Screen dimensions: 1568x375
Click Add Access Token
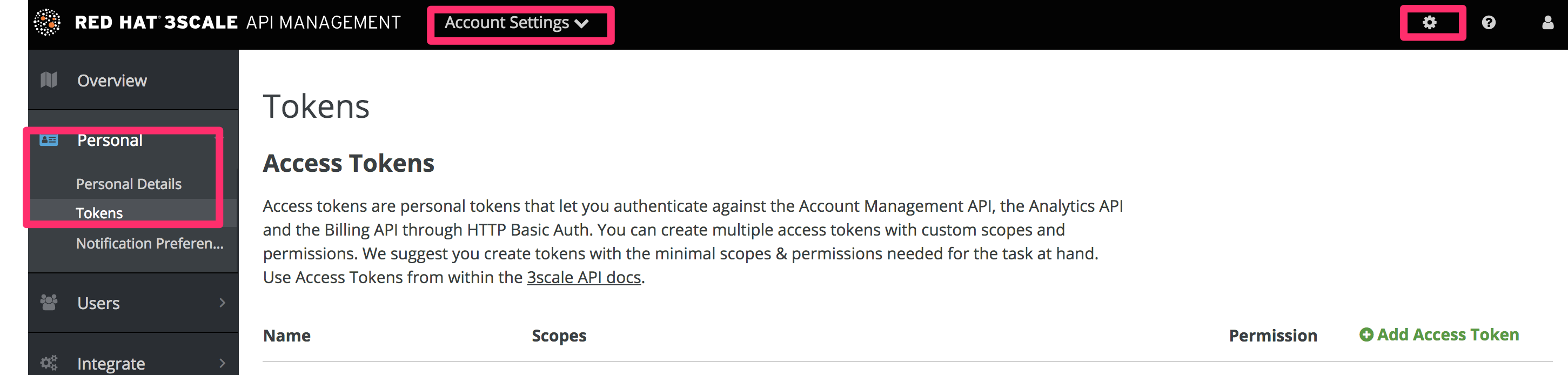(1439, 335)
